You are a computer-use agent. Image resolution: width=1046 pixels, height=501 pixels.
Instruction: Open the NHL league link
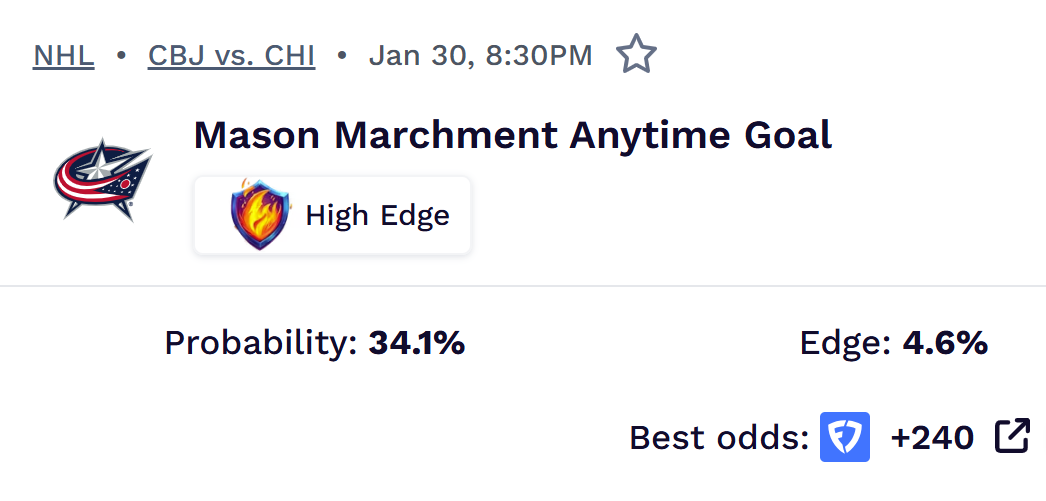pyautogui.click(x=64, y=56)
